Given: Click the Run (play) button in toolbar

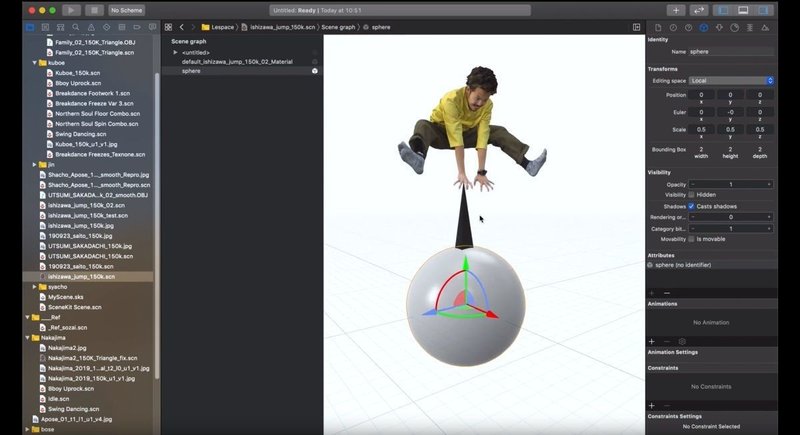Looking at the screenshot, I should [71, 10].
